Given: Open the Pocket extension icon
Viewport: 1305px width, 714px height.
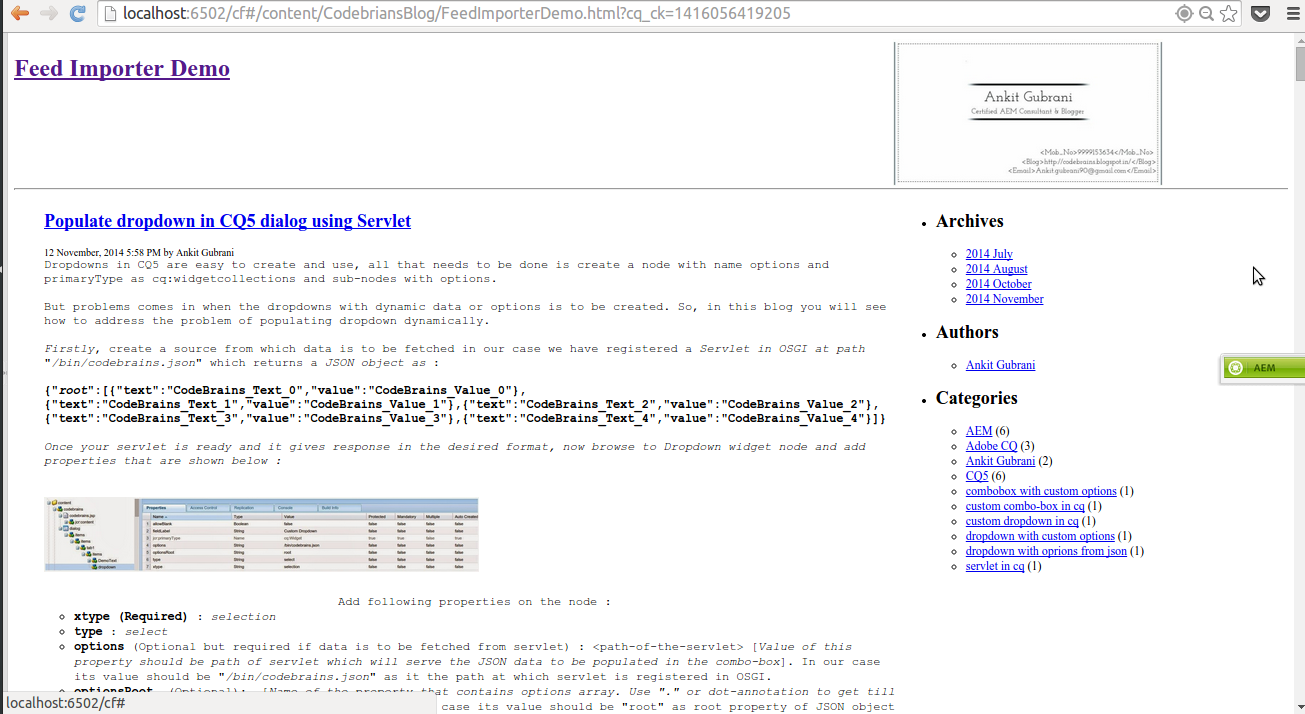Looking at the screenshot, I should point(1261,13).
